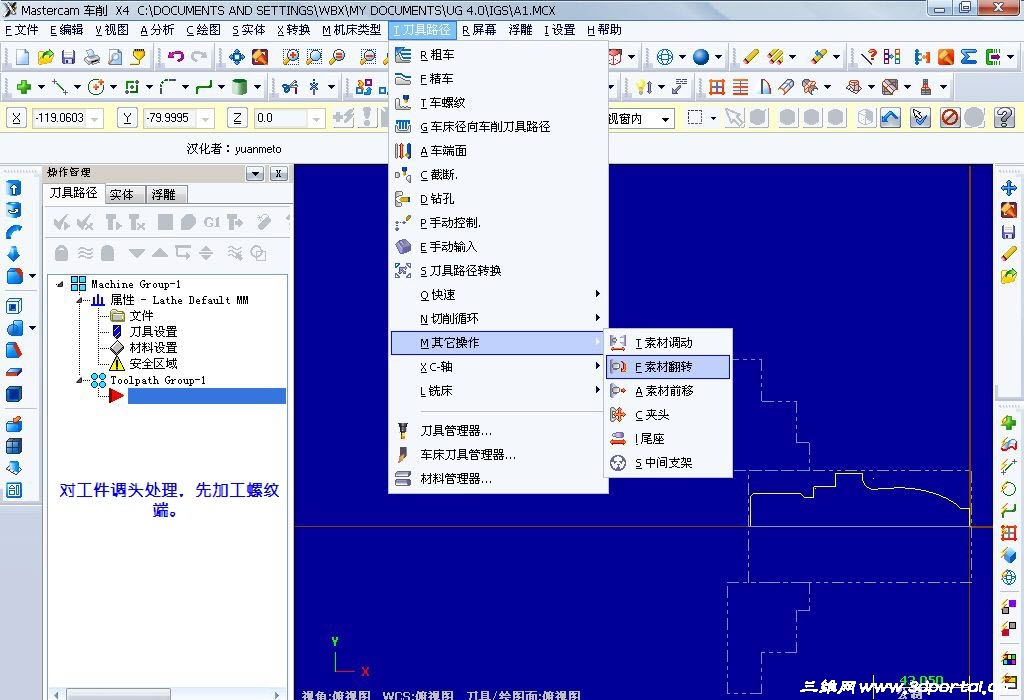The image size is (1024, 700).
Task: Click the Z axis lock button
Action: pos(237,118)
